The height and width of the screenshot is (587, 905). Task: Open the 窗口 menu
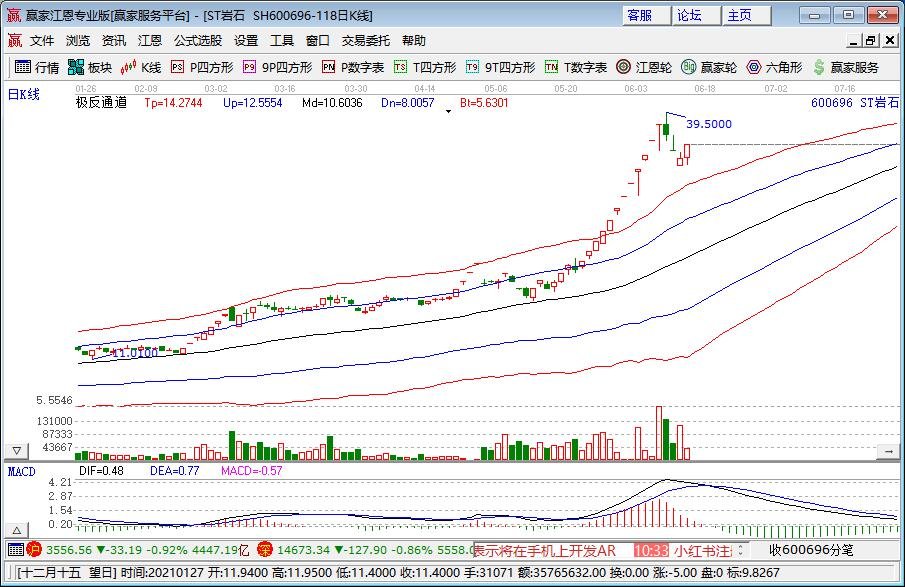click(317, 40)
